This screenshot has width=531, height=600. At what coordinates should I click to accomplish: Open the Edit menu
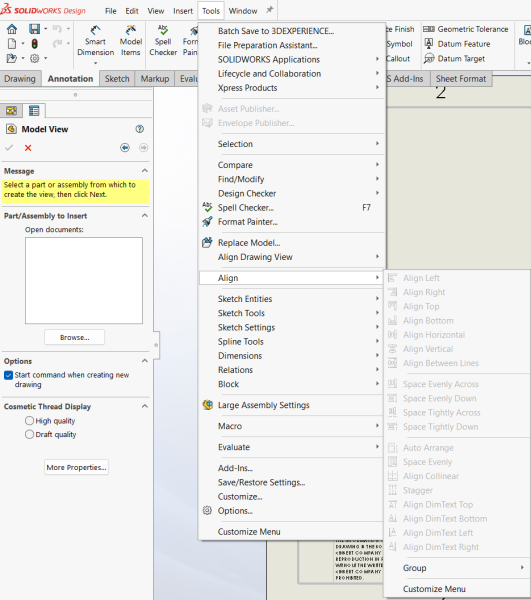(132, 11)
